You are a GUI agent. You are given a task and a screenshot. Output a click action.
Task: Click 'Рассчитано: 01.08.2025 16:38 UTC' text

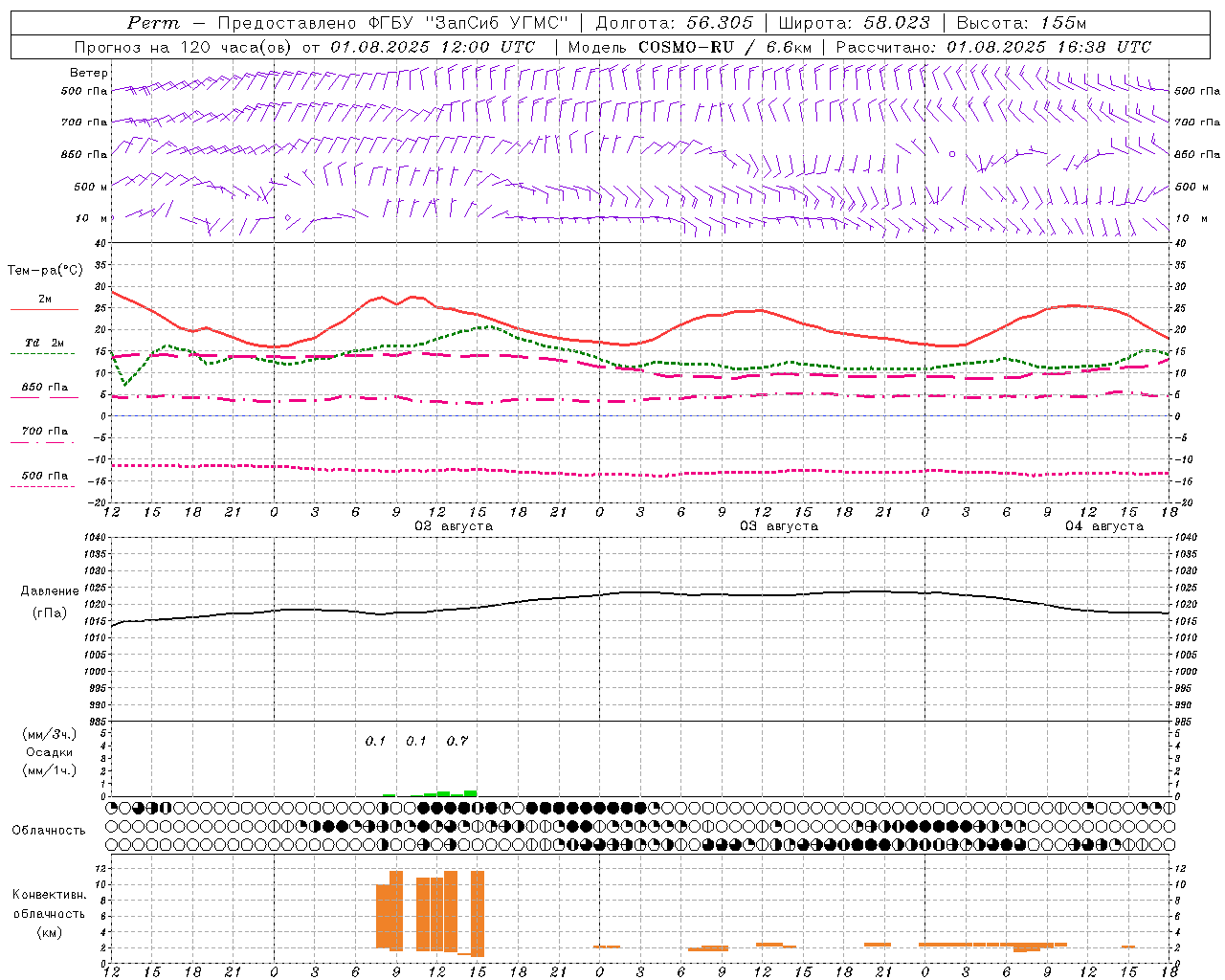tap(993, 47)
